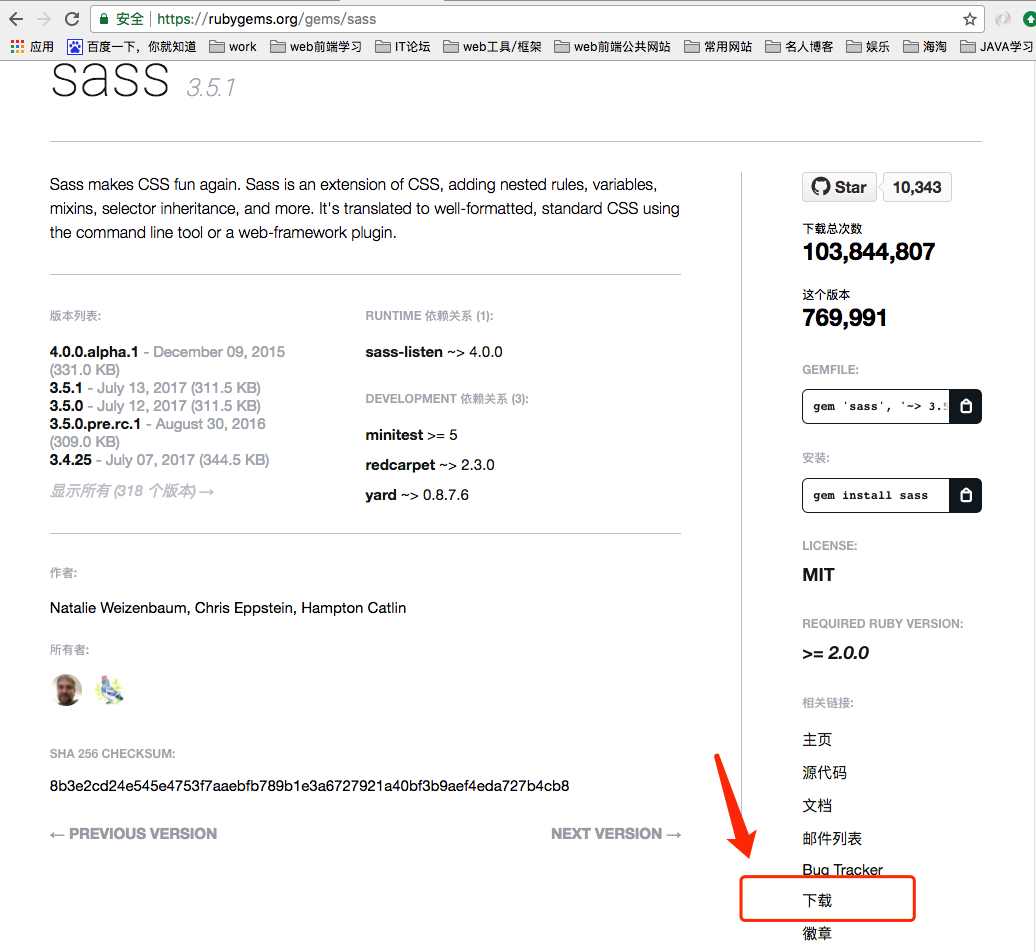The height and width of the screenshot is (952, 1036).
Task: Open the redcarpet dependency
Action: [x=400, y=465]
